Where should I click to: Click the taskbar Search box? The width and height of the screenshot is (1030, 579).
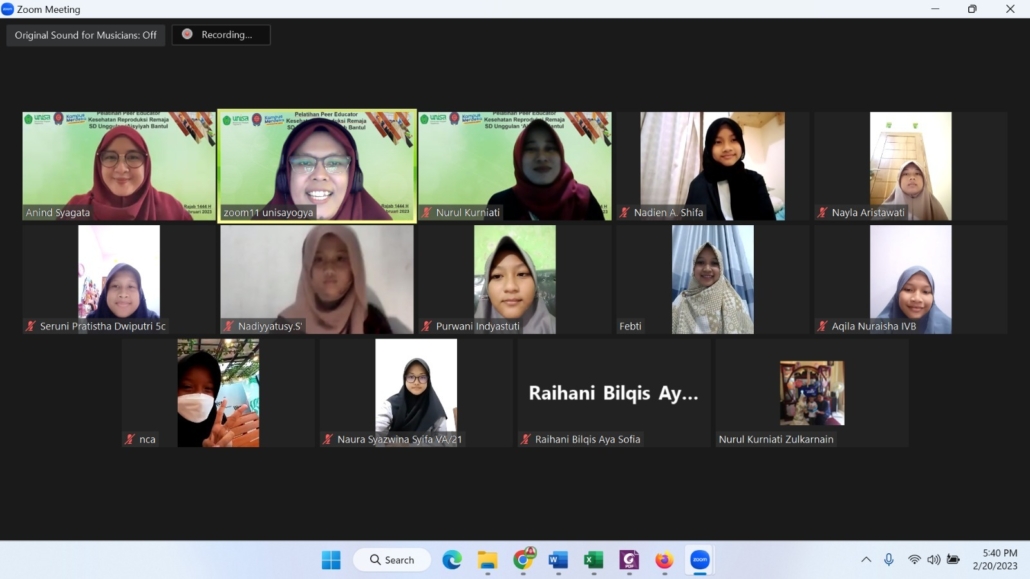(392, 560)
